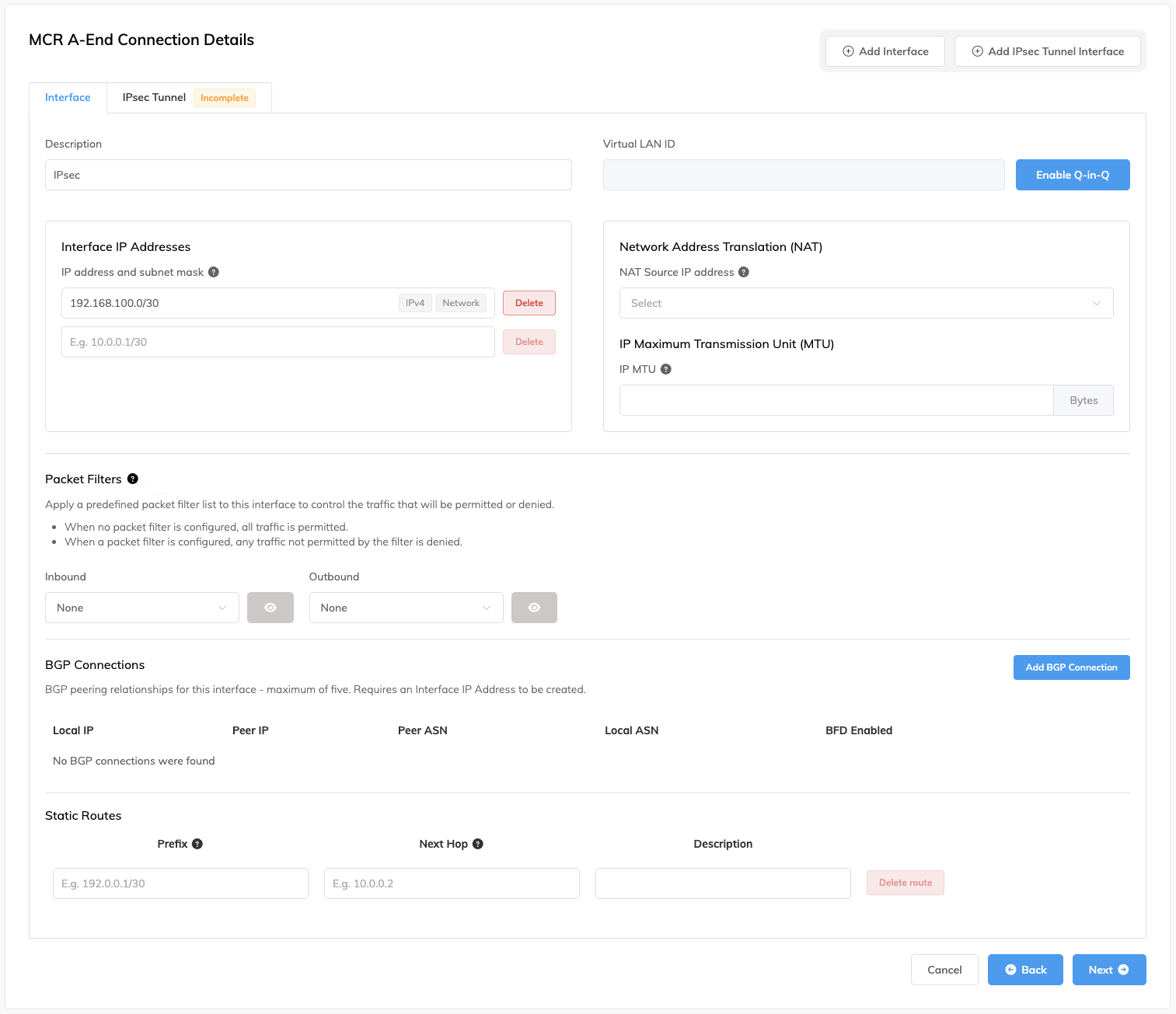The image size is (1176, 1014).
Task: Open the Packet Filters help tooltip
Action: coord(132,479)
